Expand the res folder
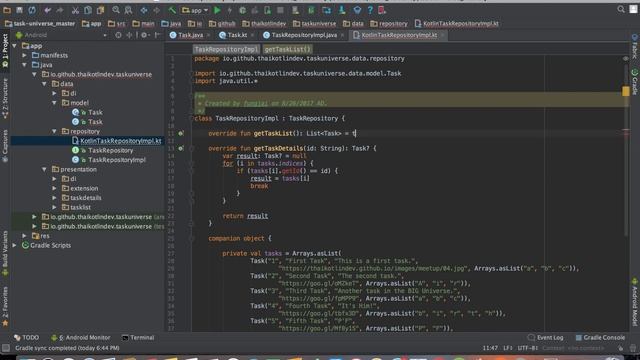Viewport: 640px width, 360px height. (x=25, y=236)
